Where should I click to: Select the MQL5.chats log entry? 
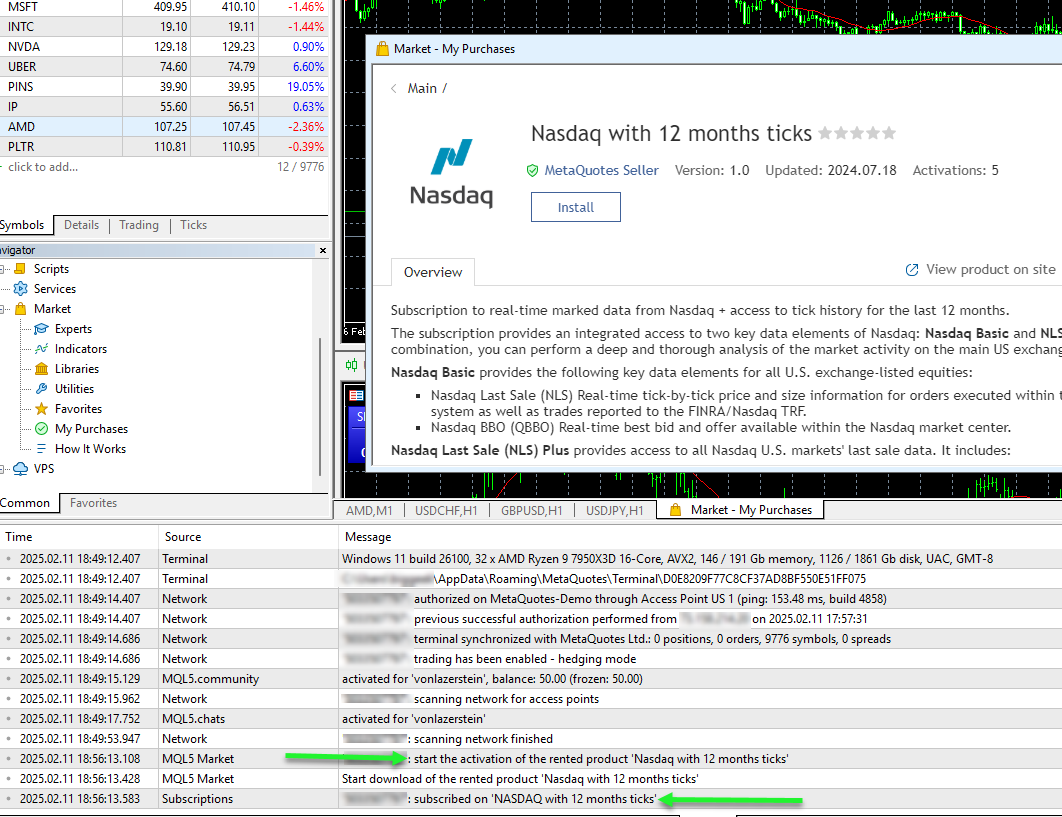pyautogui.click(x=531, y=719)
